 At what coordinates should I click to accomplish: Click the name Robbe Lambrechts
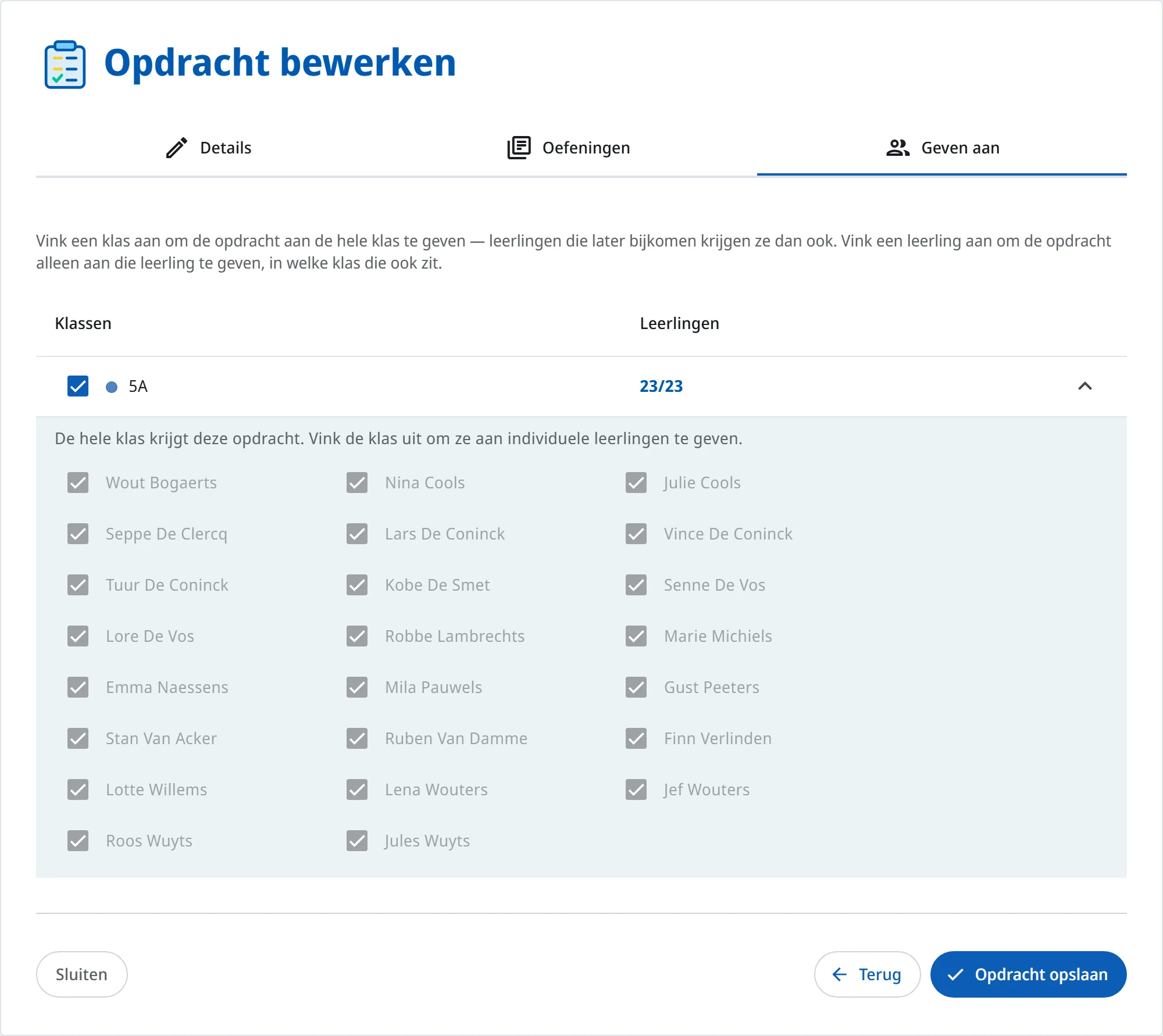click(x=455, y=636)
